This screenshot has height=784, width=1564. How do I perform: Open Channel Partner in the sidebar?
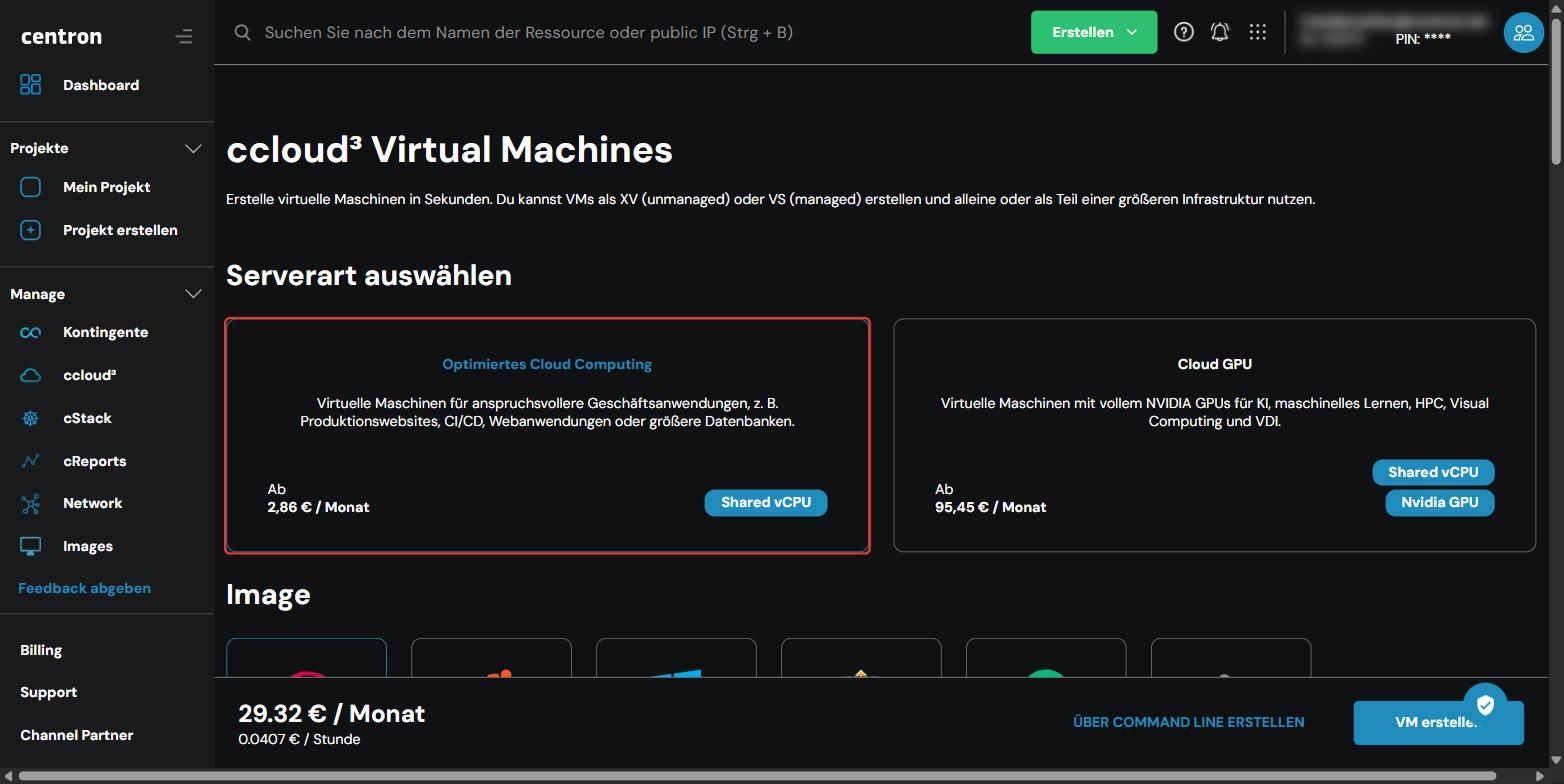(76, 735)
